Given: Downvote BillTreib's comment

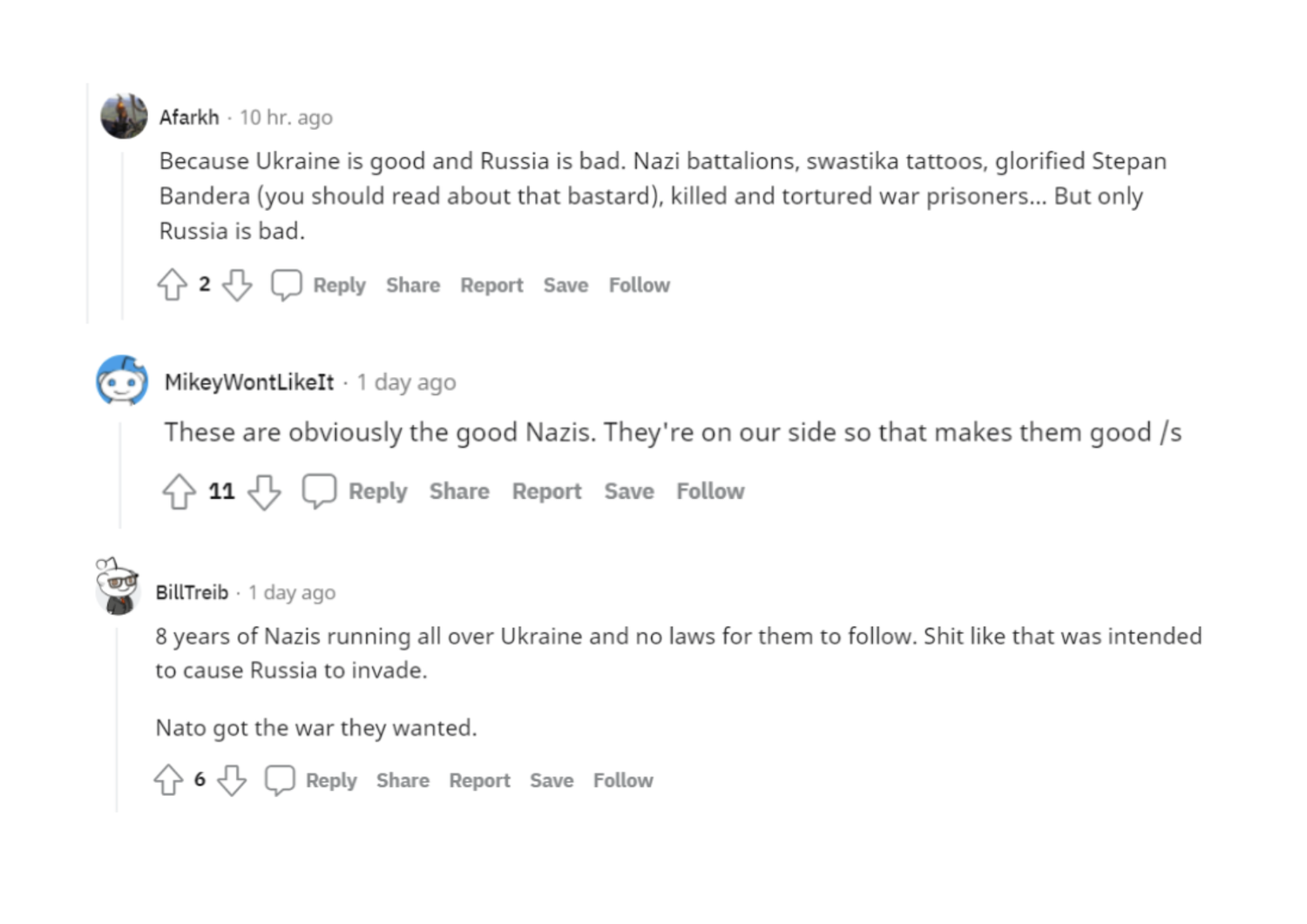Looking at the screenshot, I should coord(232,779).
